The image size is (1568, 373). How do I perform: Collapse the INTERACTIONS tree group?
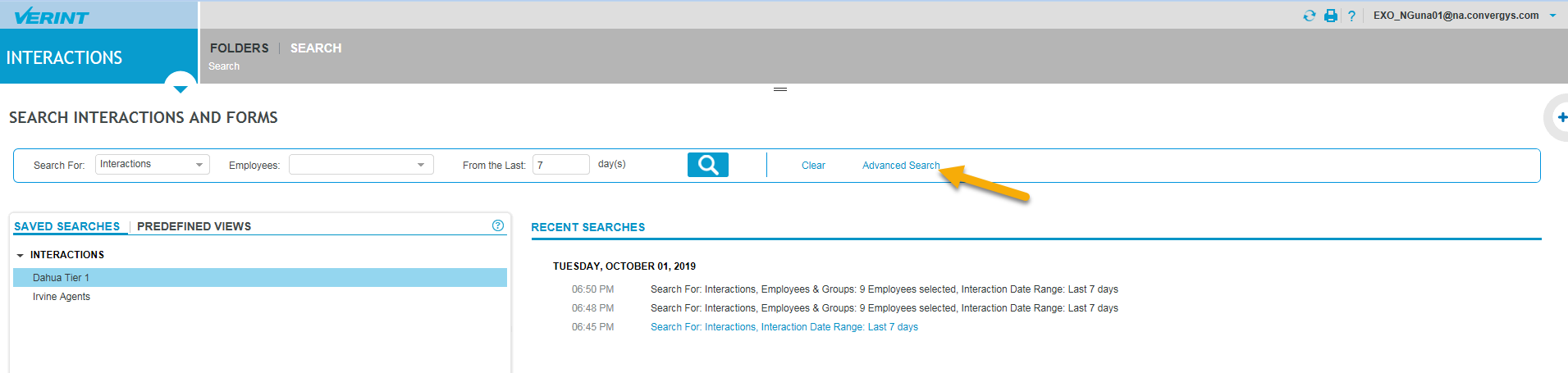click(20, 255)
